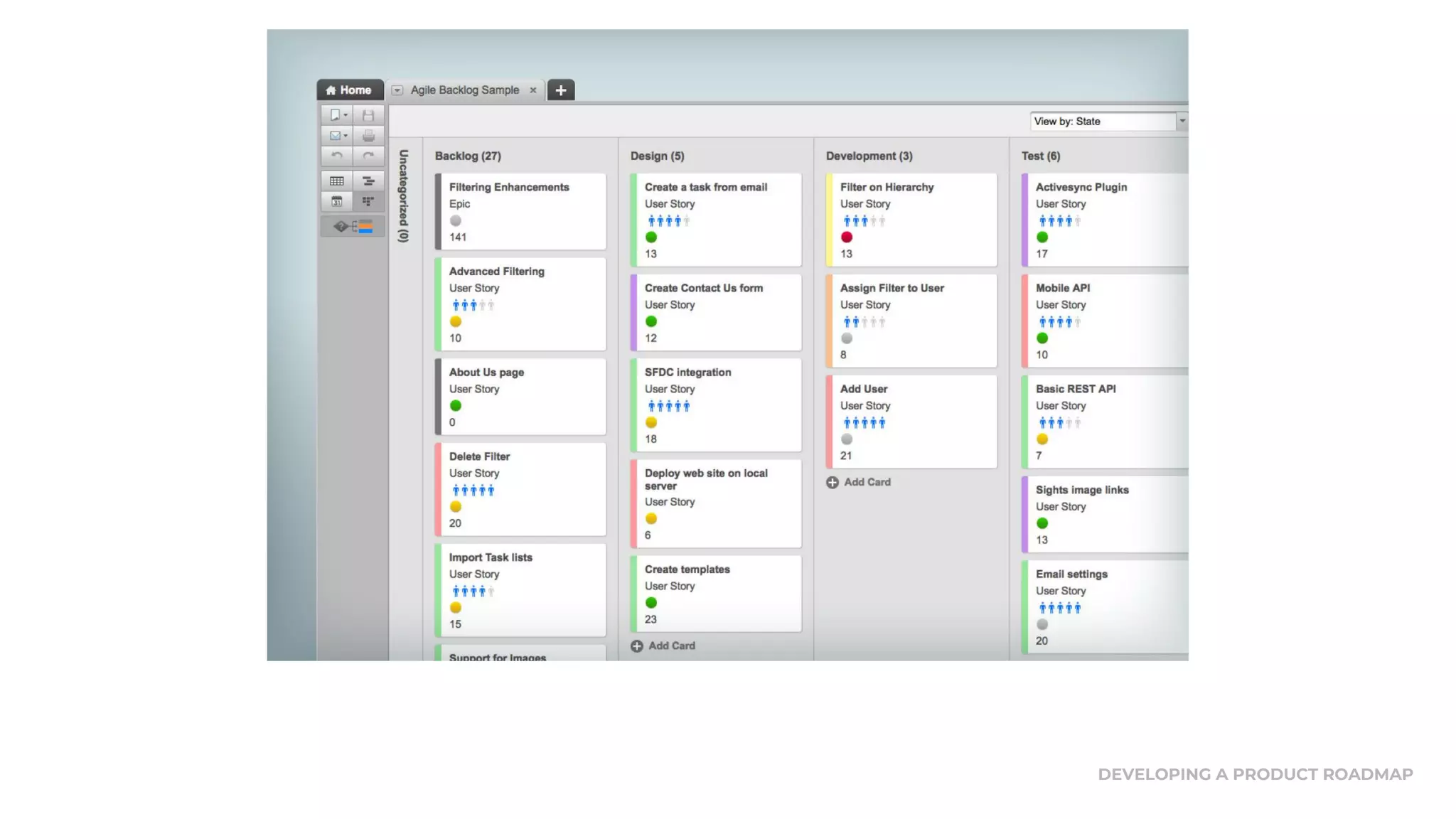Click yellow status dot on Advanced Filtering

click(x=455, y=321)
